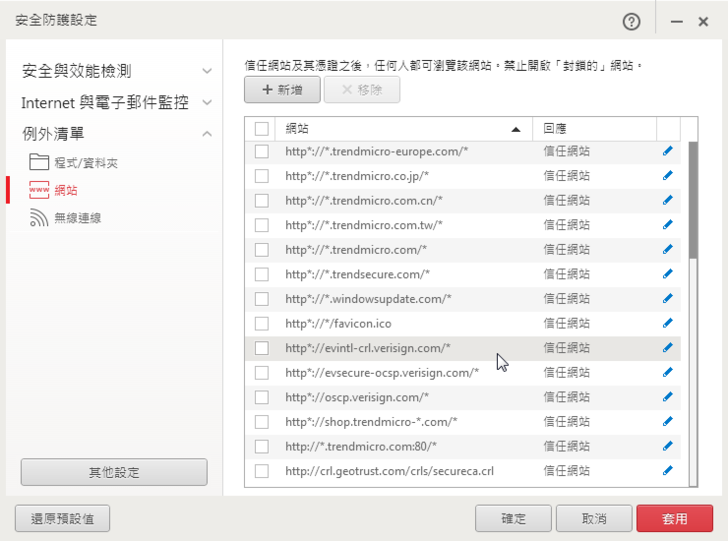Edit the */favicon.ico entry via pencil icon
This screenshot has height=541, width=728.
coord(668,323)
